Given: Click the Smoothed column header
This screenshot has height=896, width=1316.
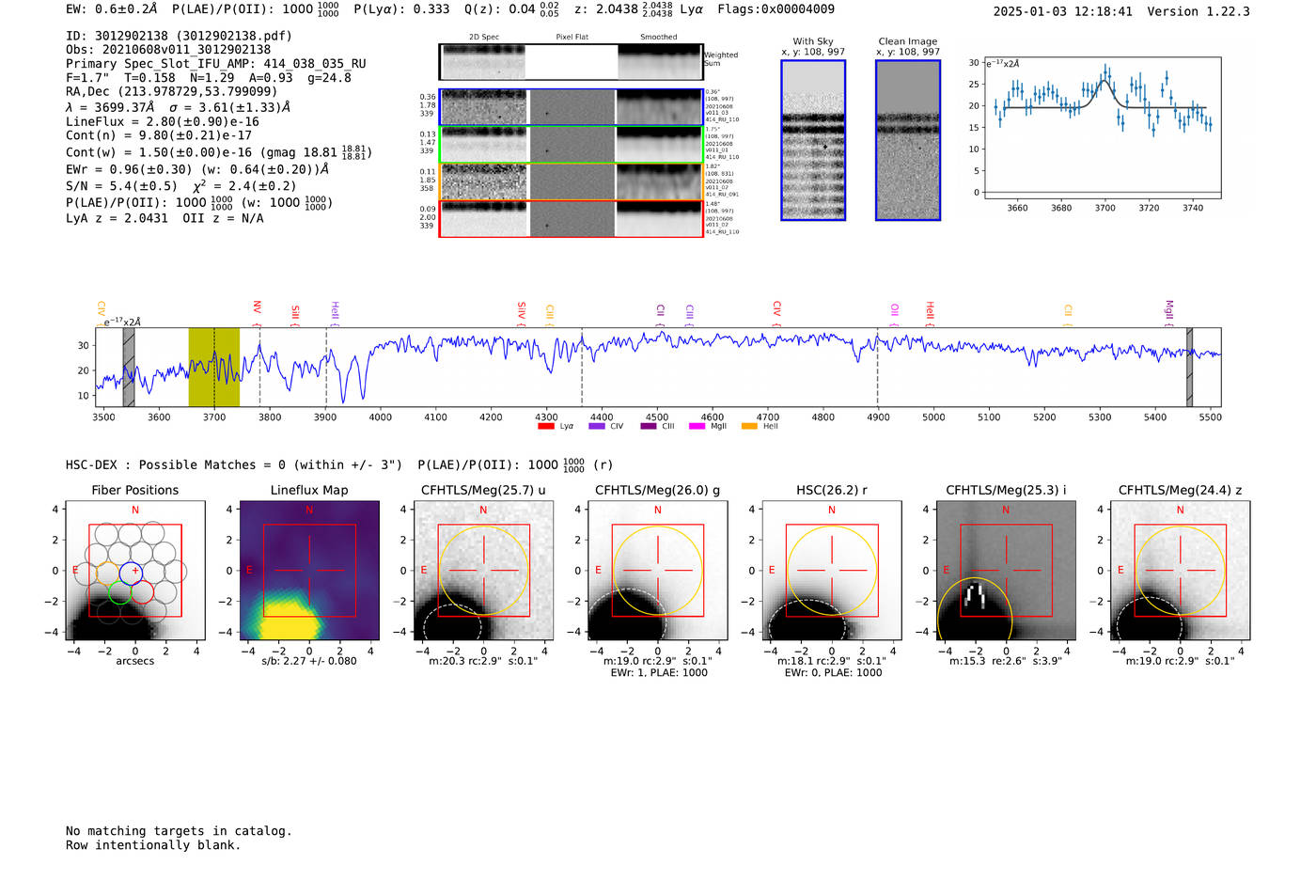Looking at the screenshot, I should click(x=659, y=38).
